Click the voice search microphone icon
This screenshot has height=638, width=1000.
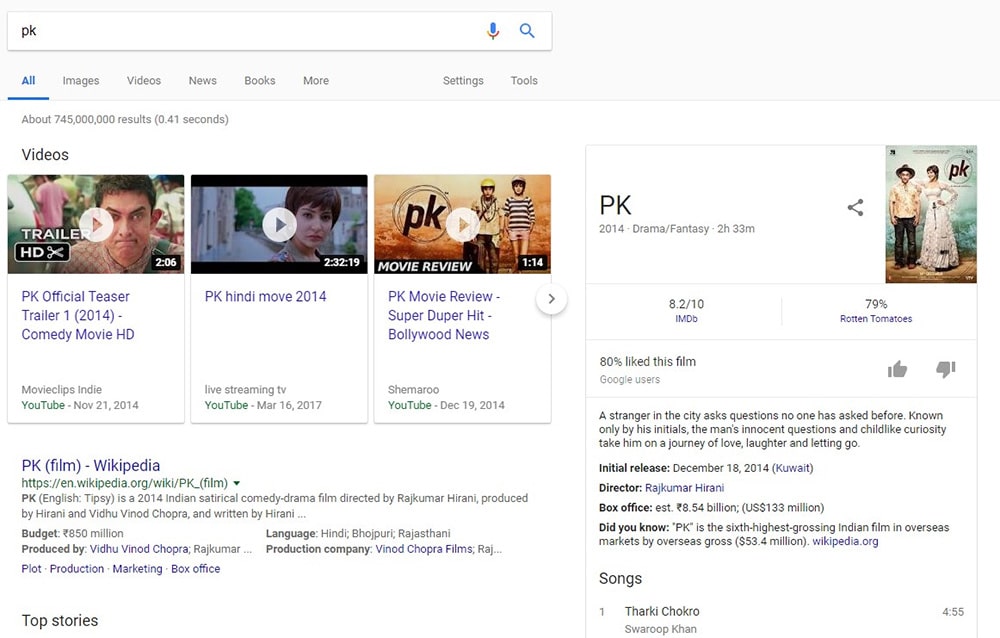[x=493, y=31]
